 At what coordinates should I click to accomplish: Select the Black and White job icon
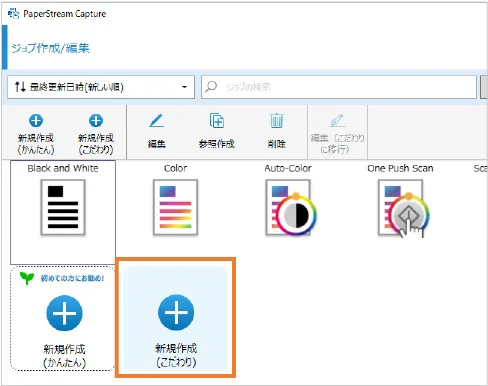tap(63, 207)
